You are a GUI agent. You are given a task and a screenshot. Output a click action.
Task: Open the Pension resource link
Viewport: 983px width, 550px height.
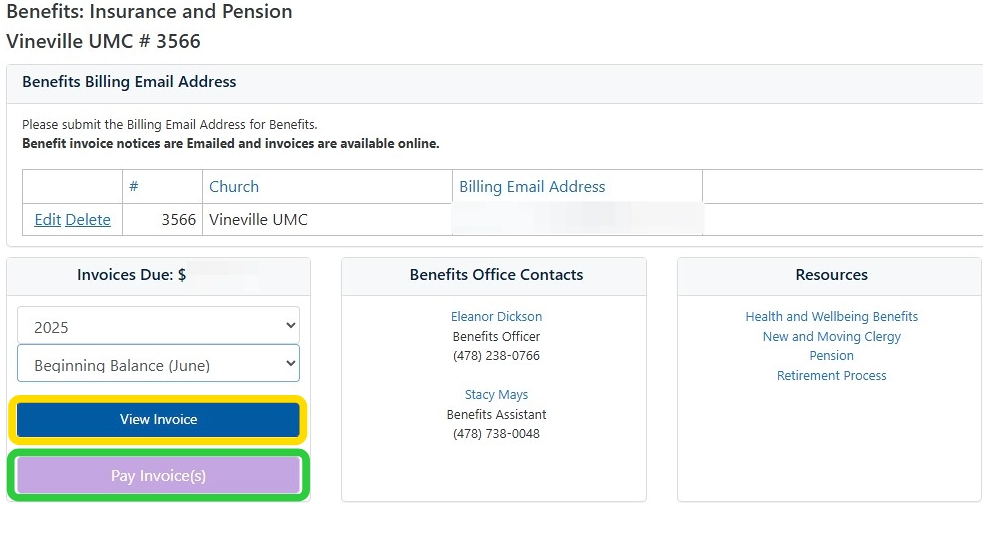click(831, 356)
